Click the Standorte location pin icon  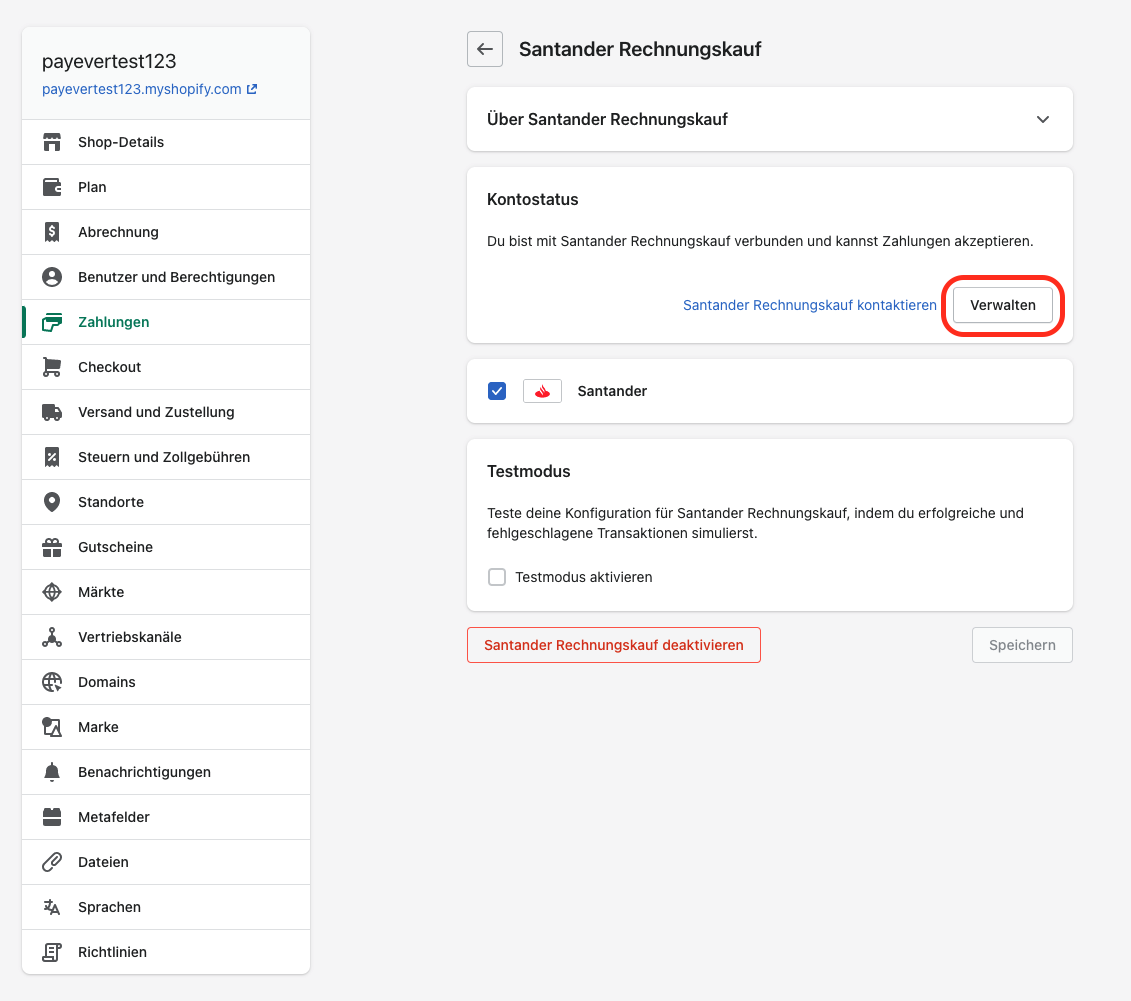(x=52, y=502)
